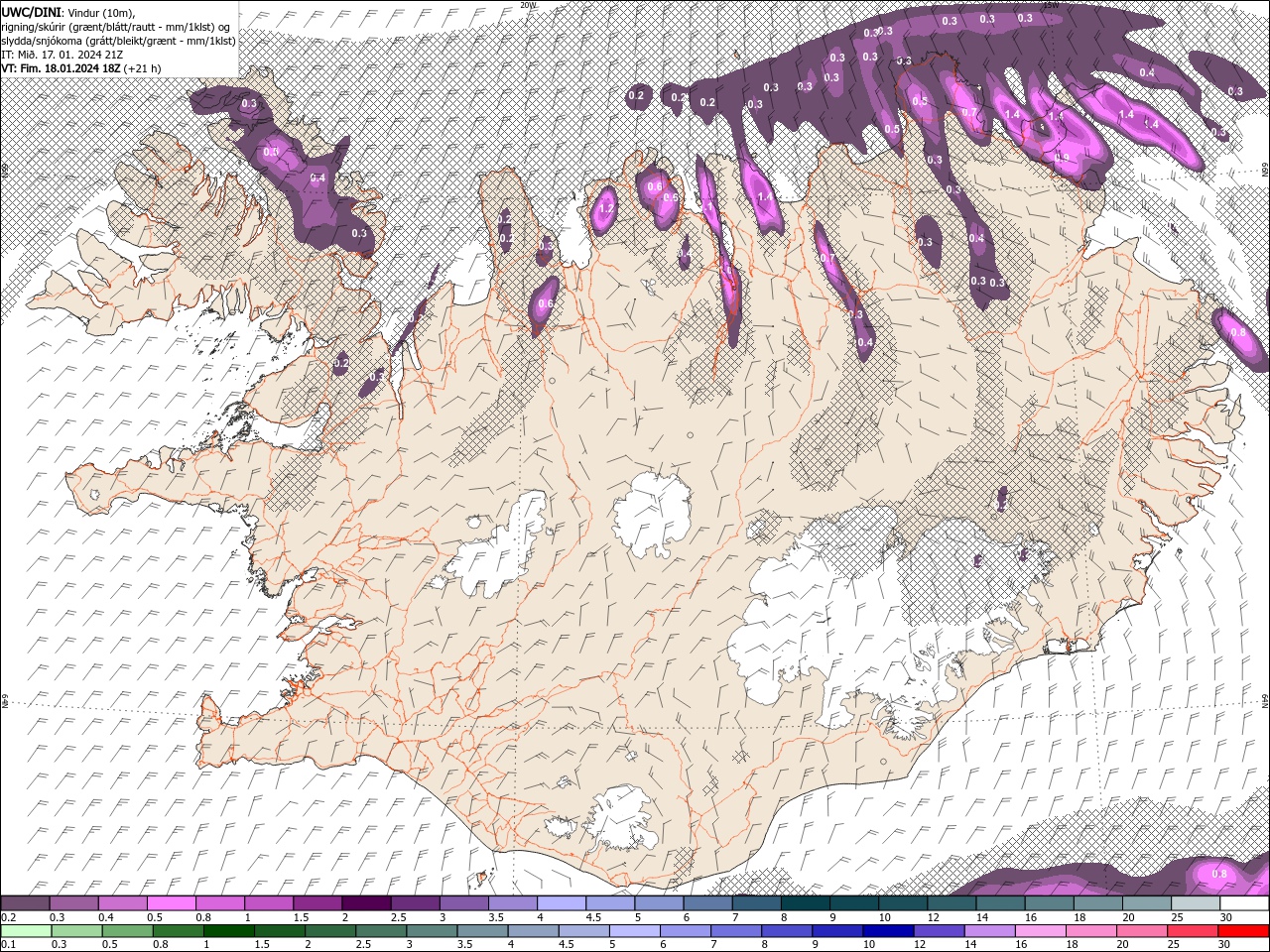Pick upper legend dark teal swatch at 8

[x=806, y=903]
